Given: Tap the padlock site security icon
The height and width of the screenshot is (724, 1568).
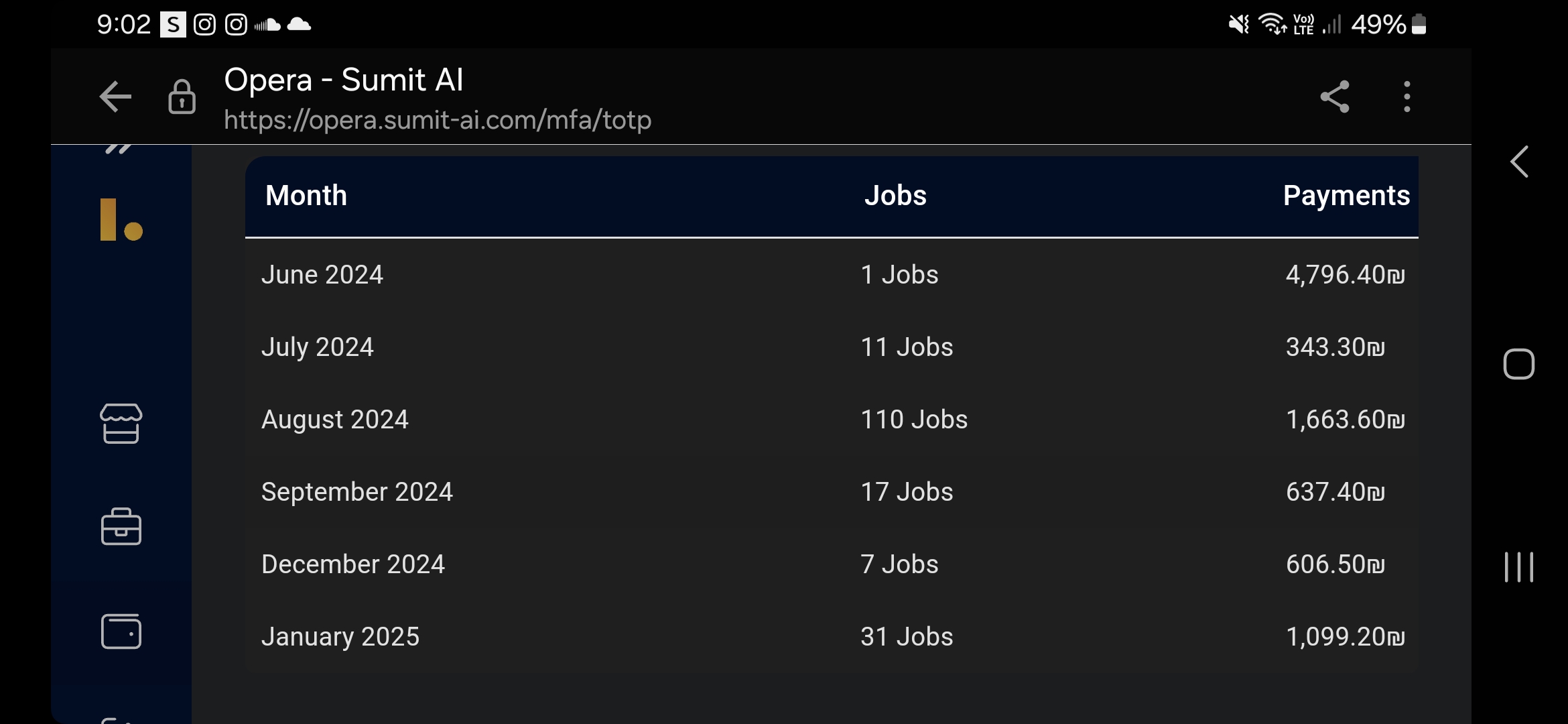Looking at the screenshot, I should [182, 97].
